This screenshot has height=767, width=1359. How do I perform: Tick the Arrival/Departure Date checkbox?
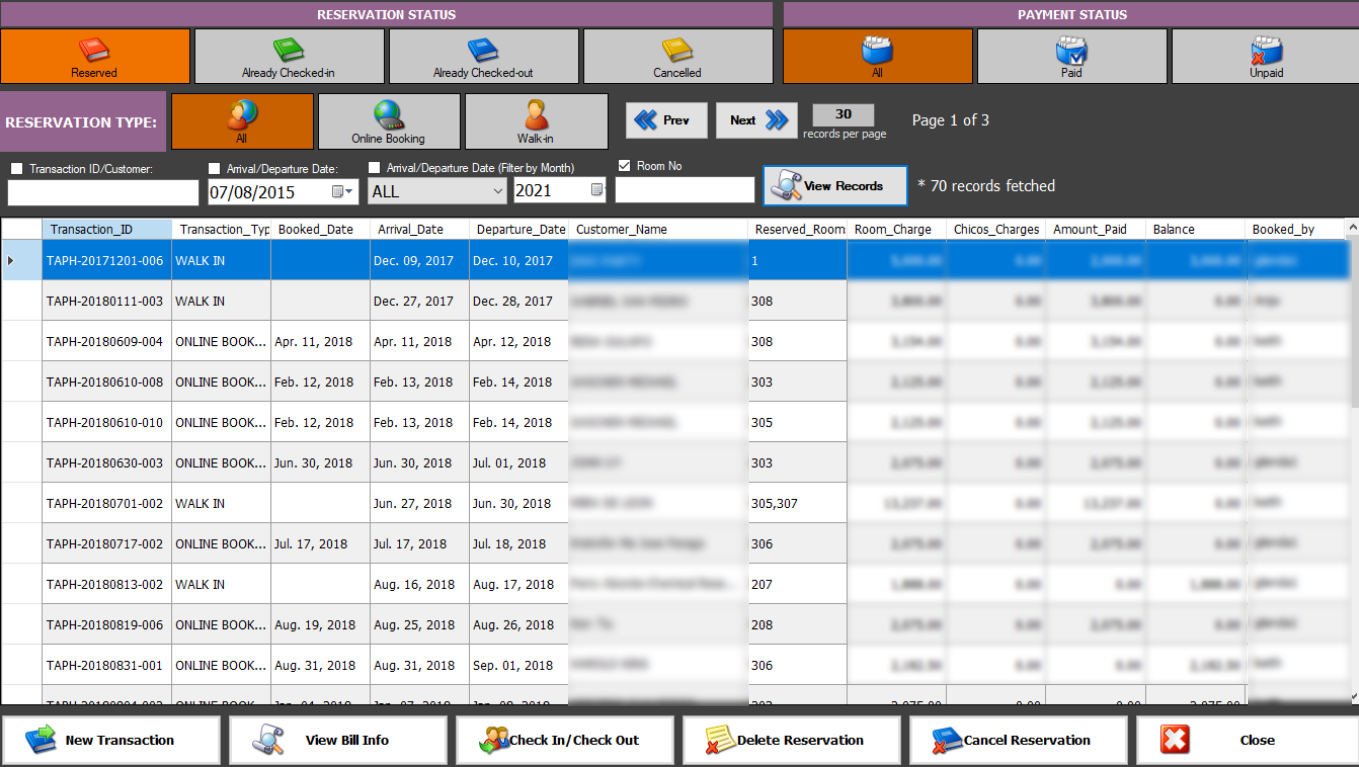(x=215, y=168)
